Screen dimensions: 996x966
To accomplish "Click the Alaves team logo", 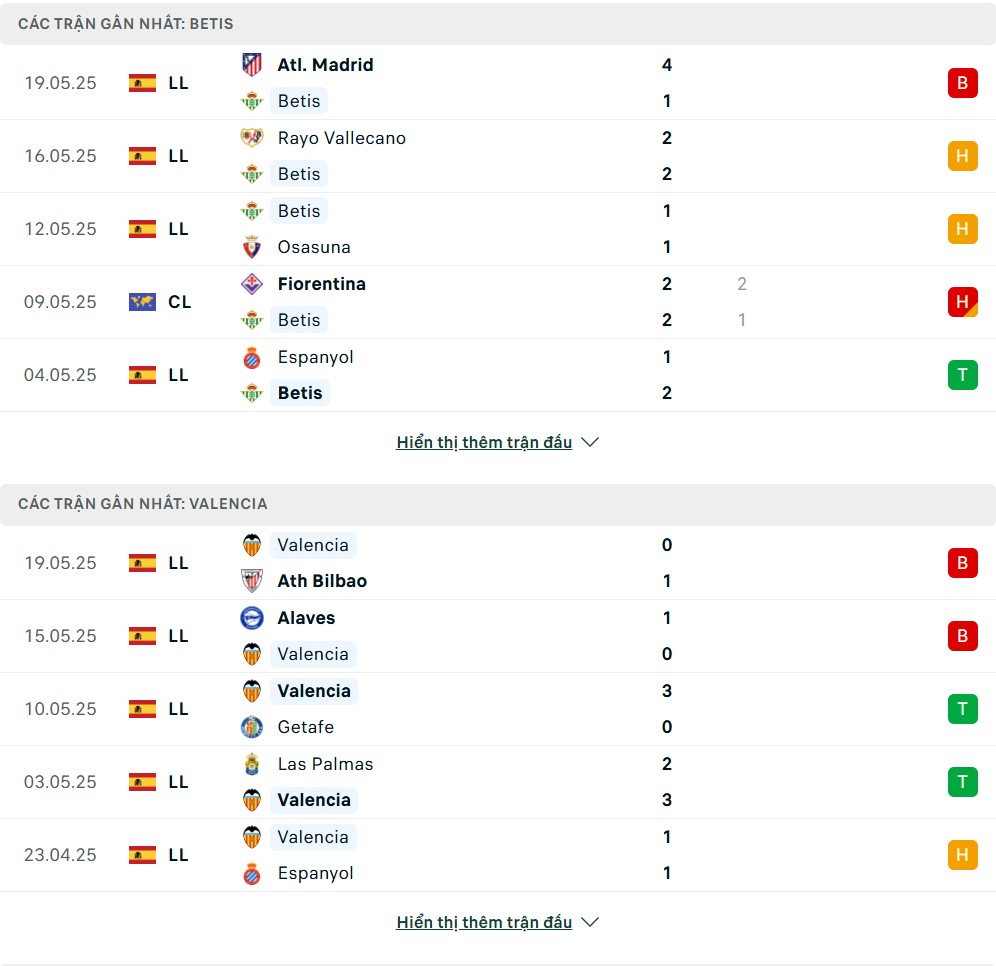I will coord(252,618).
